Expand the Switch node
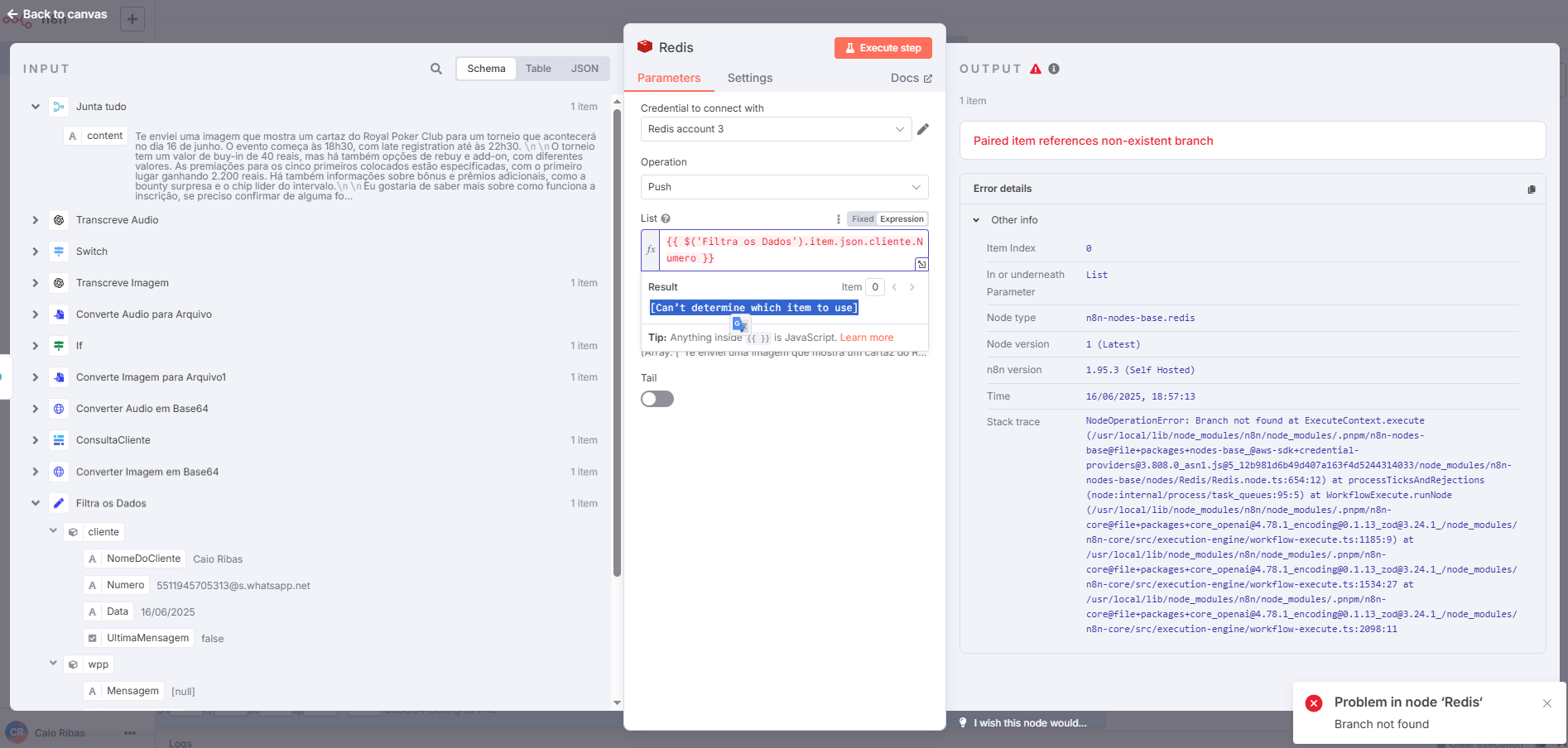The width and height of the screenshot is (1568, 748). point(36,252)
